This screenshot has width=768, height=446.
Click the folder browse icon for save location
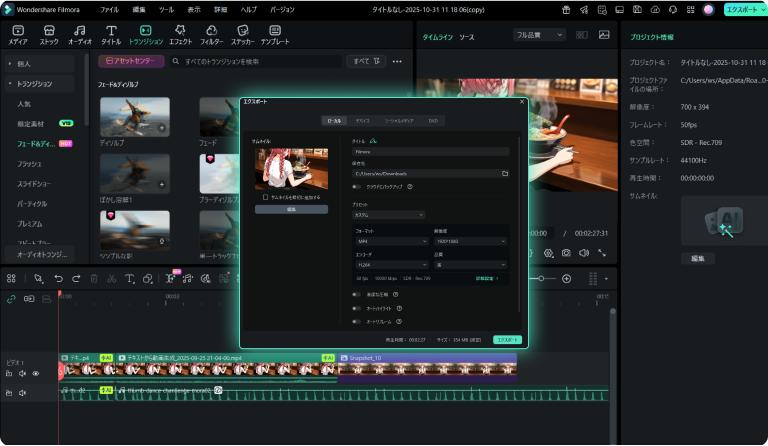coord(505,173)
